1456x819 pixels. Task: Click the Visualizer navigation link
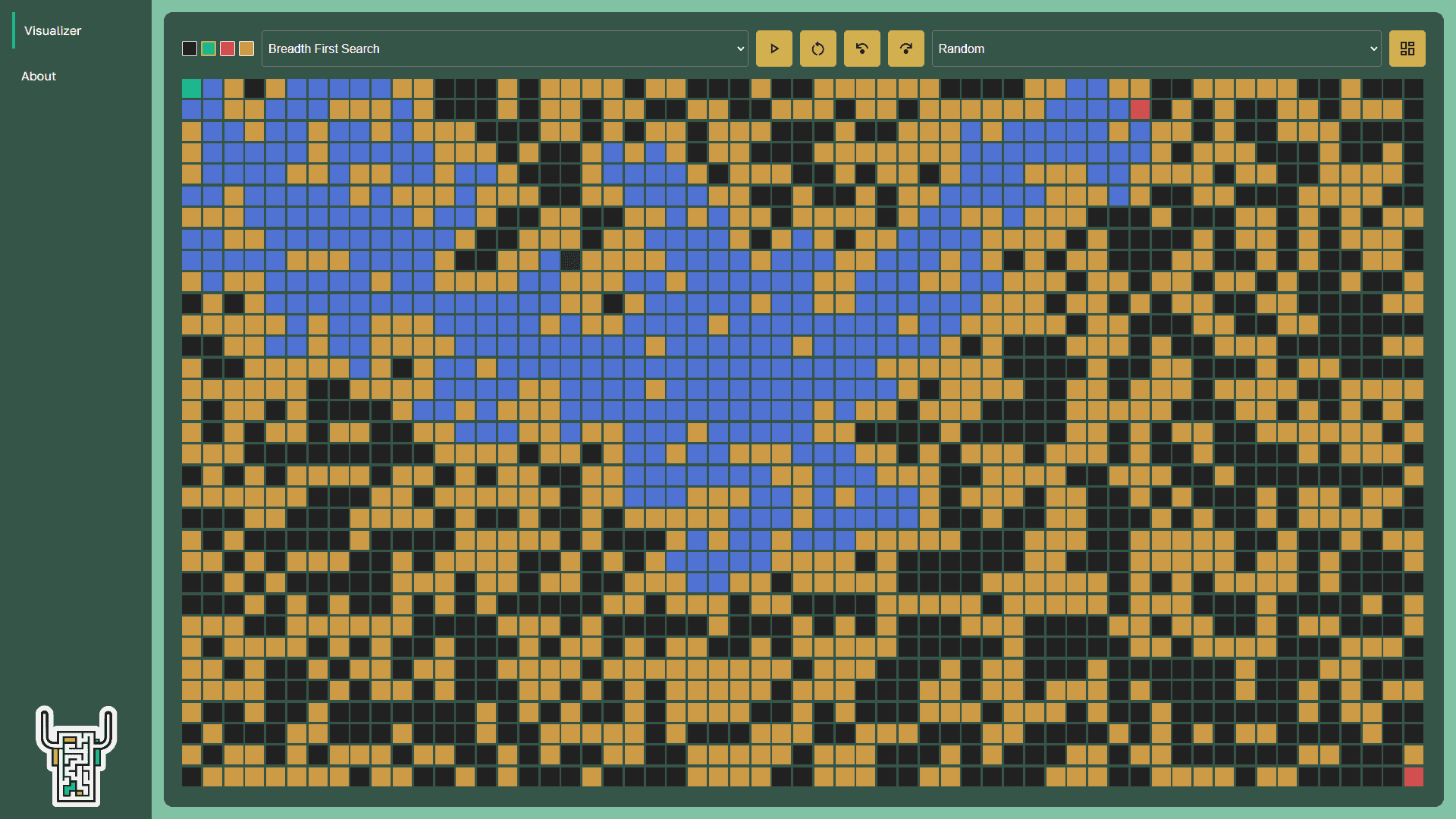tap(51, 30)
